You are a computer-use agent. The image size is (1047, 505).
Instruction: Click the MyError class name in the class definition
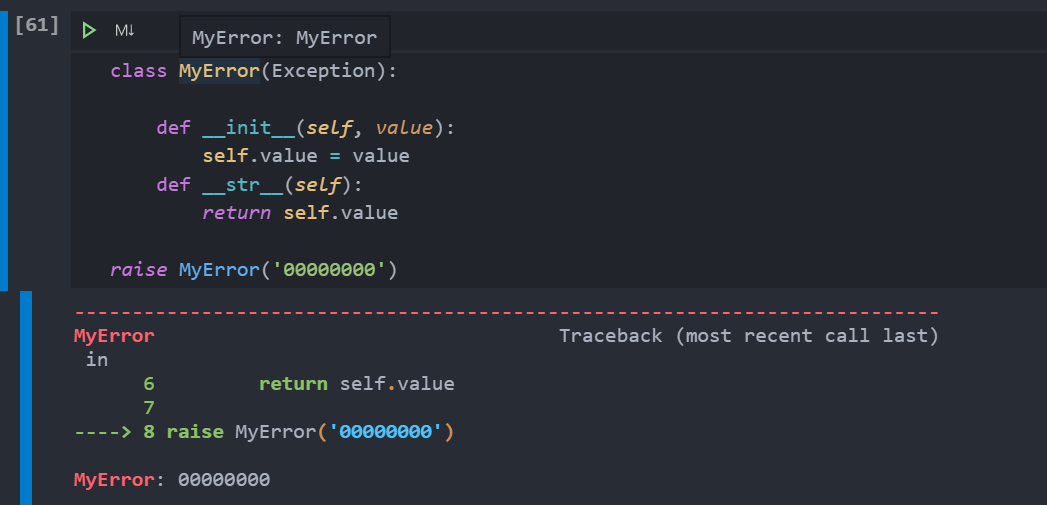219,71
